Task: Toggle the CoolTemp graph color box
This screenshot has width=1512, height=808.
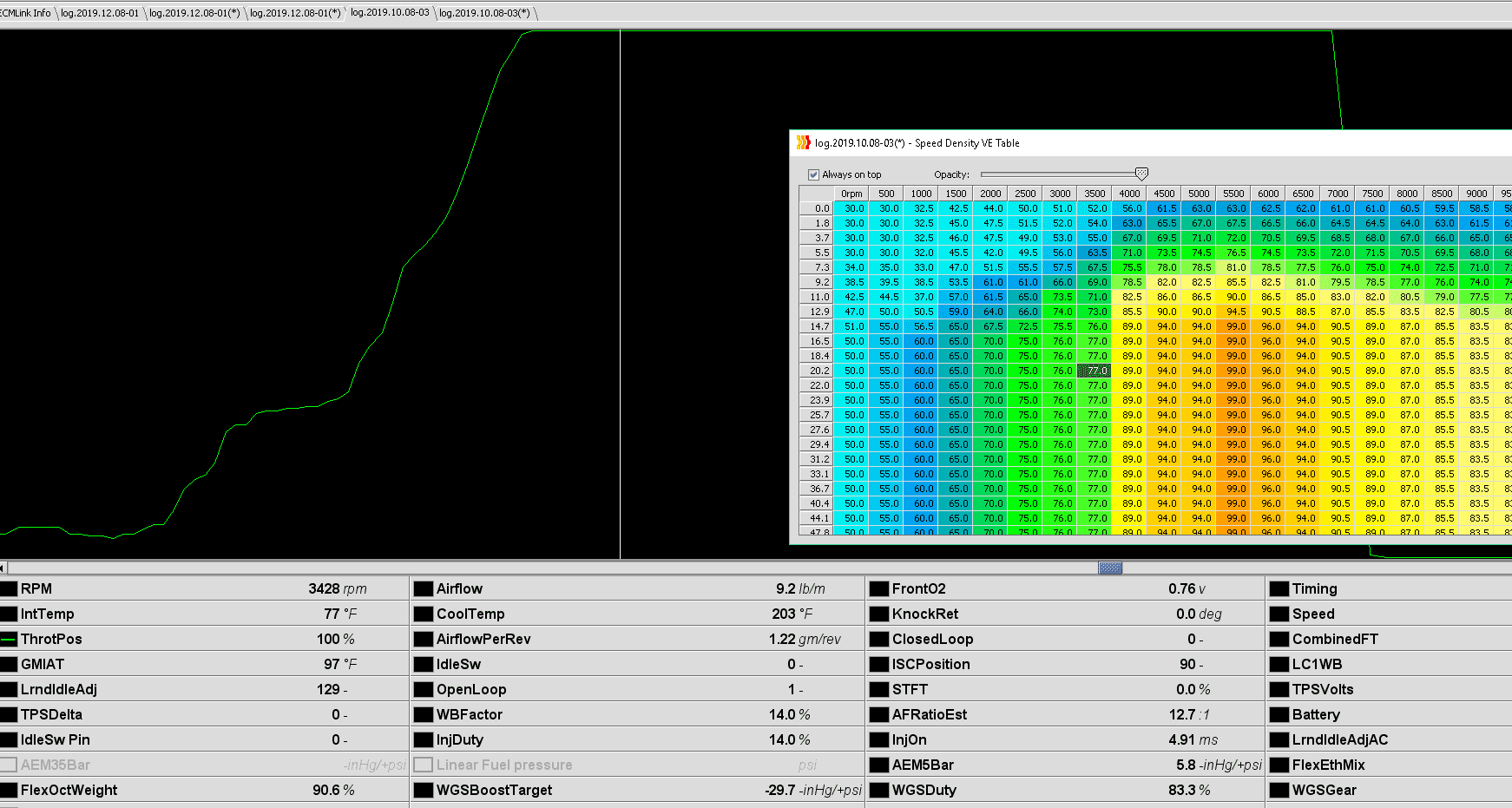Action: click(424, 614)
